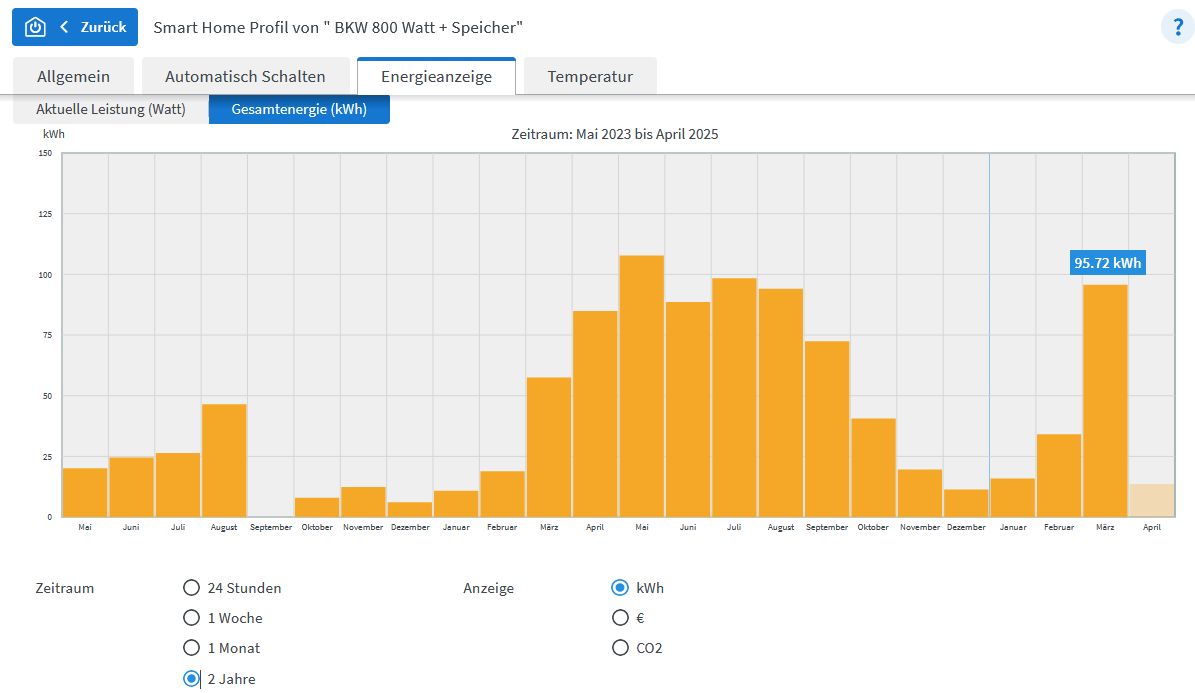Show Aktuelle Leistung (Watt) view
This screenshot has height=693, width=1195.
click(111, 109)
